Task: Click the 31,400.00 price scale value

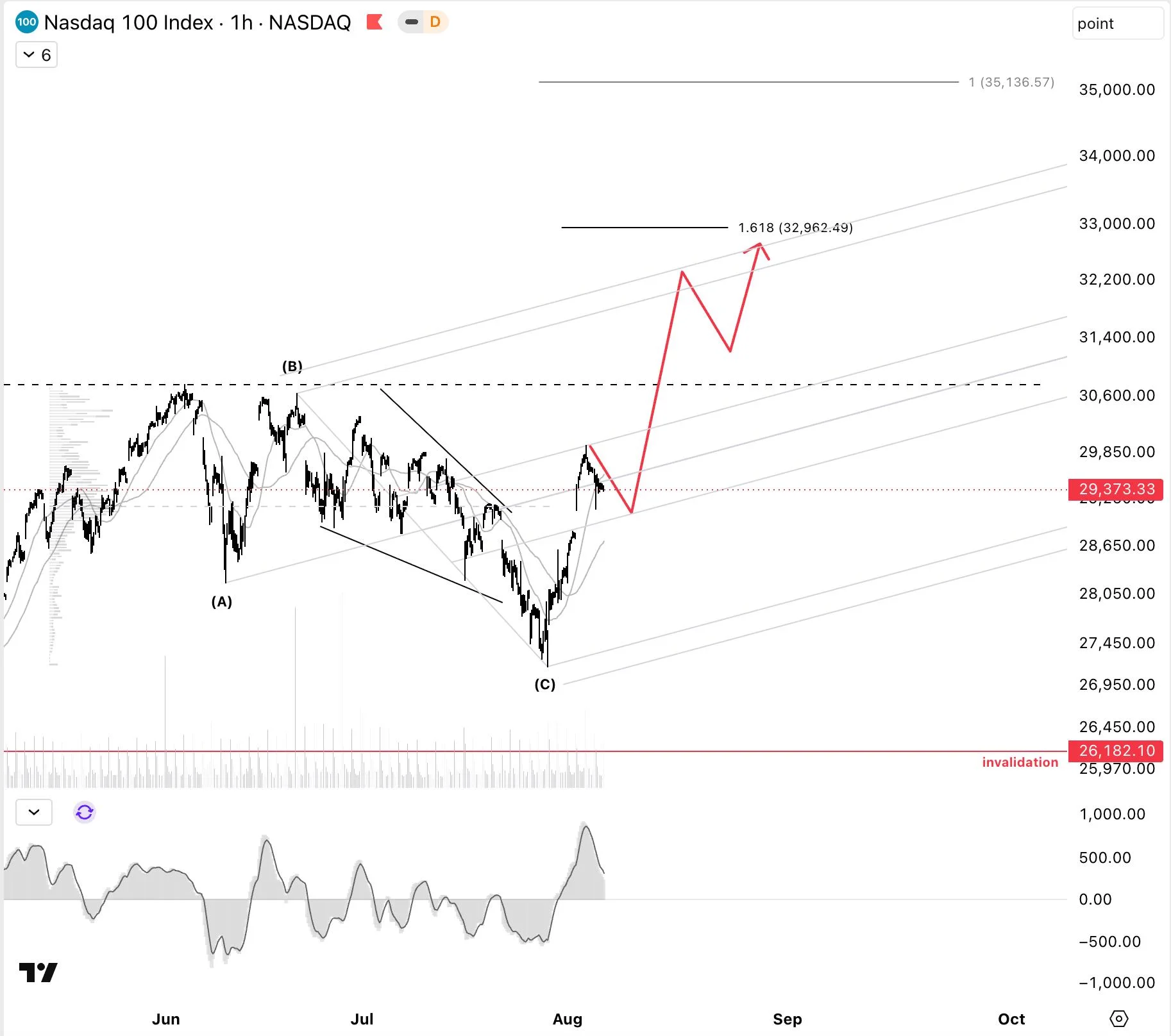Action: [x=1116, y=337]
